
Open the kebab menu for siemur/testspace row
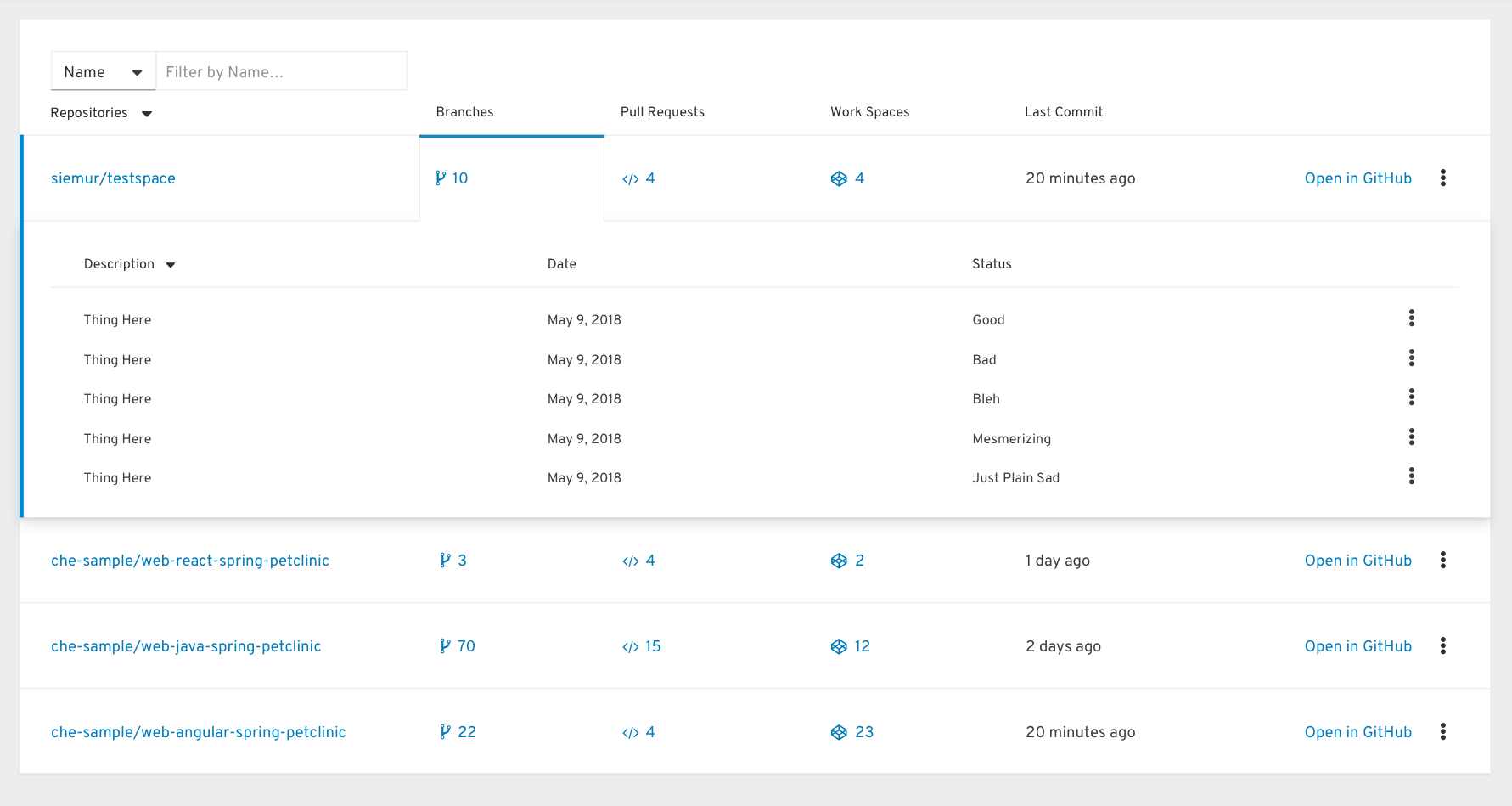coord(1443,178)
